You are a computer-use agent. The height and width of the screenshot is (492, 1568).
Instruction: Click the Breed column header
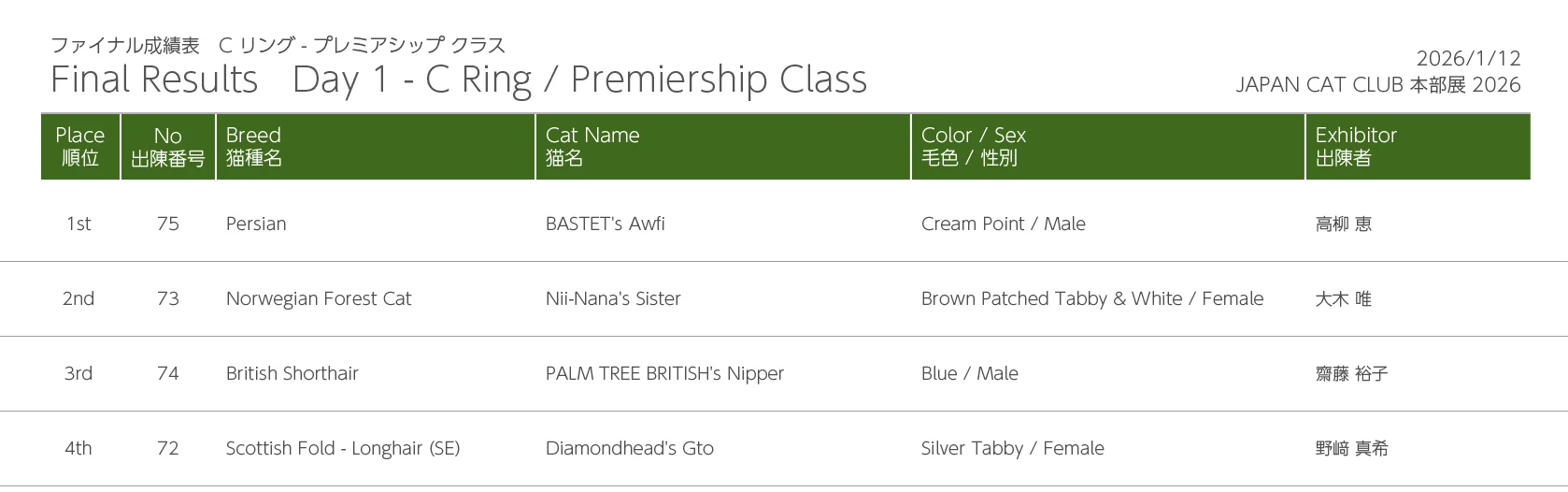point(254,146)
